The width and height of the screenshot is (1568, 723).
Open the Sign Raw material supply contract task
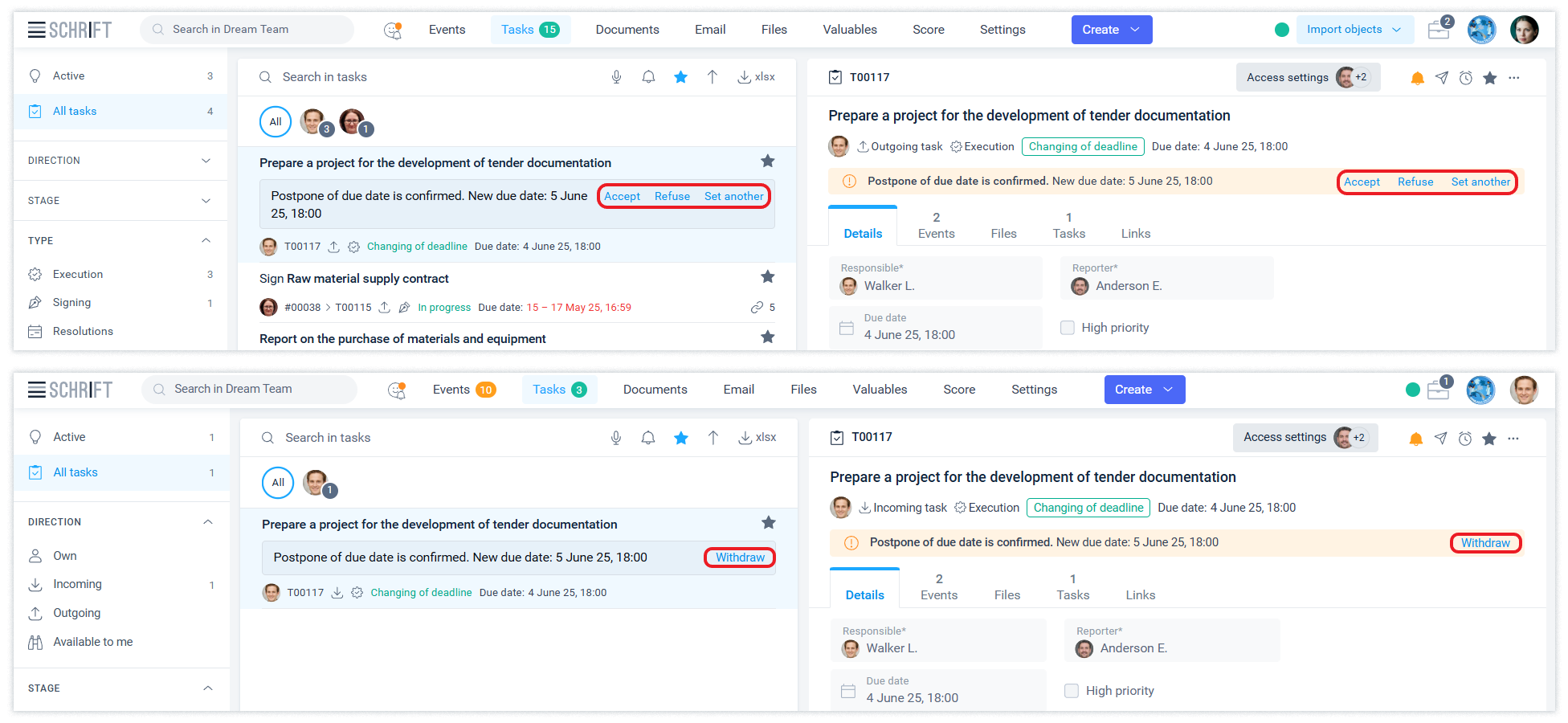353,279
